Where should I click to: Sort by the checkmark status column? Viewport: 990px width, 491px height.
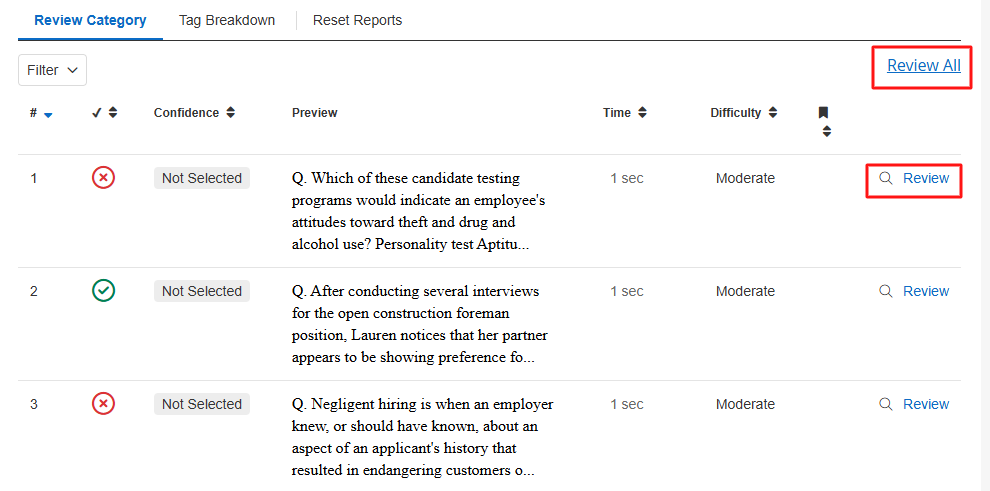point(105,113)
